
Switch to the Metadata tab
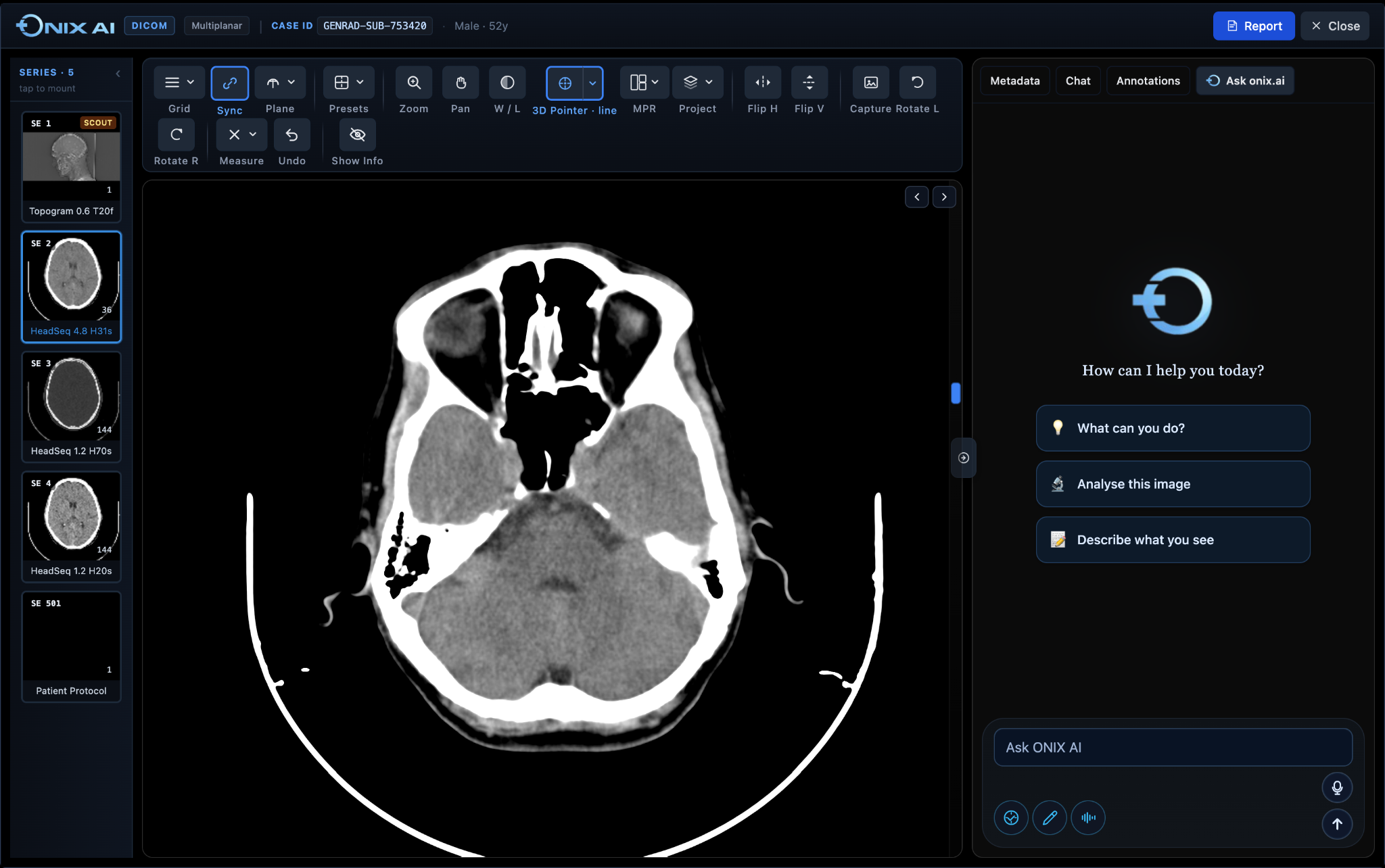pyautogui.click(x=1014, y=80)
